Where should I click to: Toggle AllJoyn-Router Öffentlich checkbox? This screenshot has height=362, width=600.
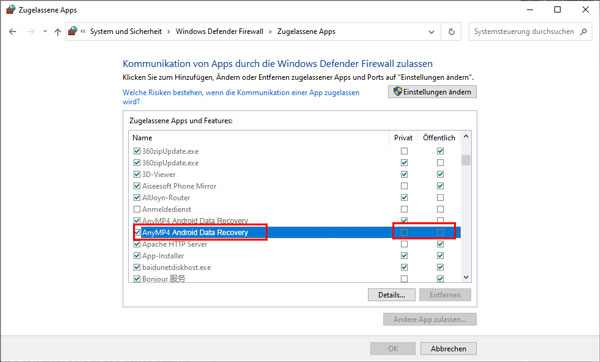coord(440,197)
